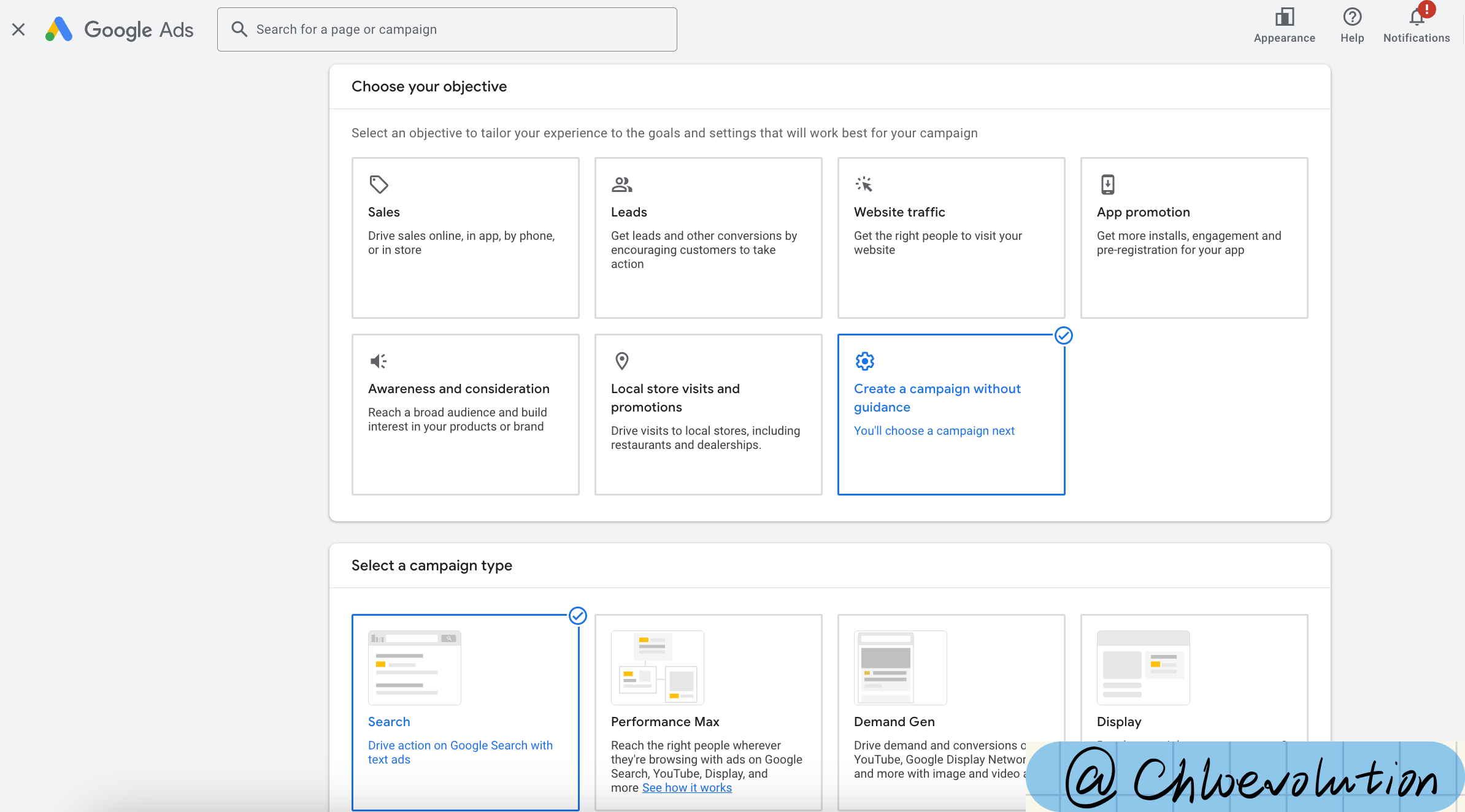Click the Google Ads logo
The width and height of the screenshot is (1465, 812).
tap(120, 29)
